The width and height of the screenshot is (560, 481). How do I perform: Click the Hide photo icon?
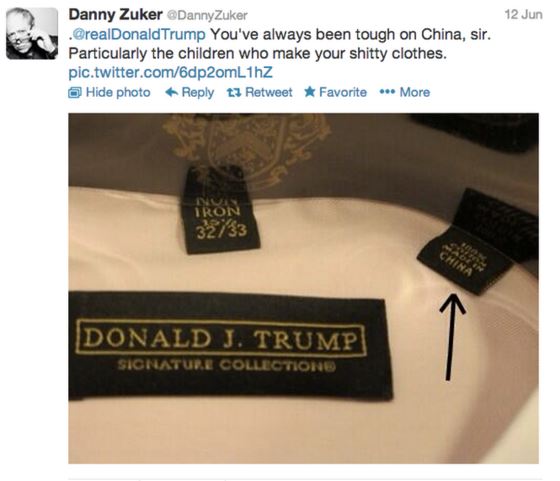coord(75,93)
